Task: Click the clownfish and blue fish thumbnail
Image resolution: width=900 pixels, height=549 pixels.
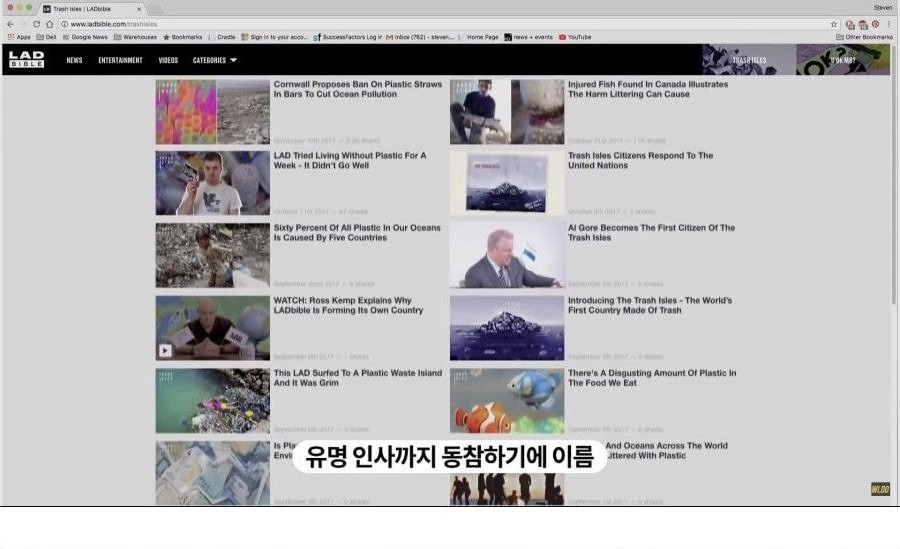Action: click(507, 401)
